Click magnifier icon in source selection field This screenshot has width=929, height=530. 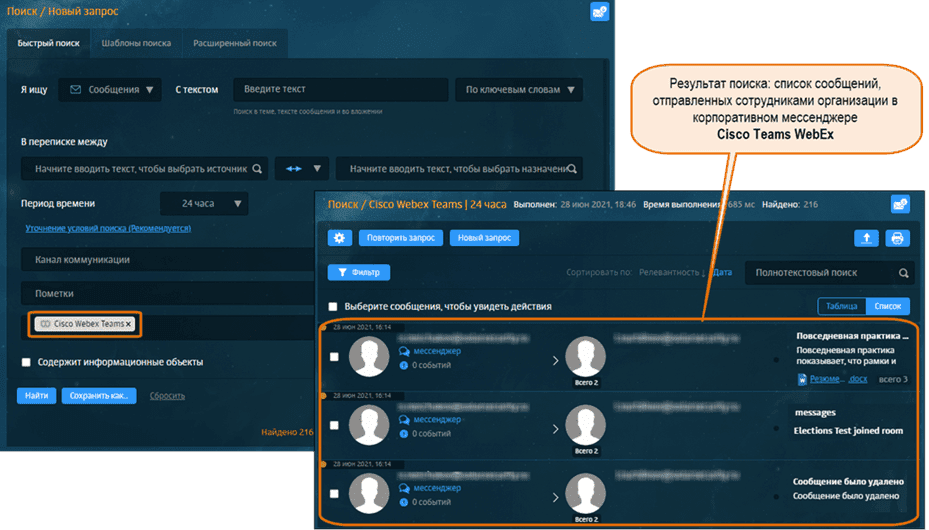(x=257, y=169)
